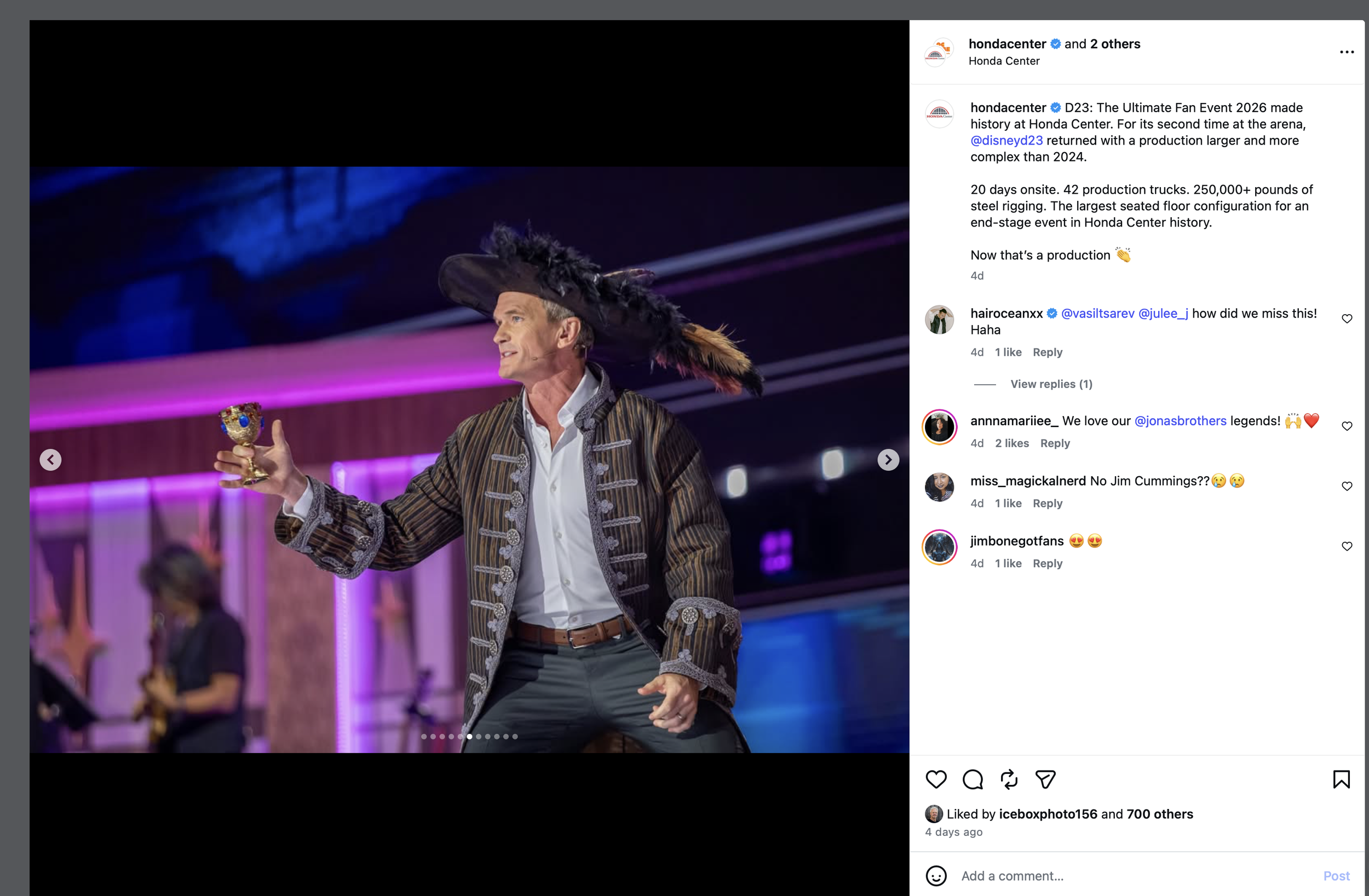Repost using the loop arrows icon
1369x896 pixels.
[1009, 779]
